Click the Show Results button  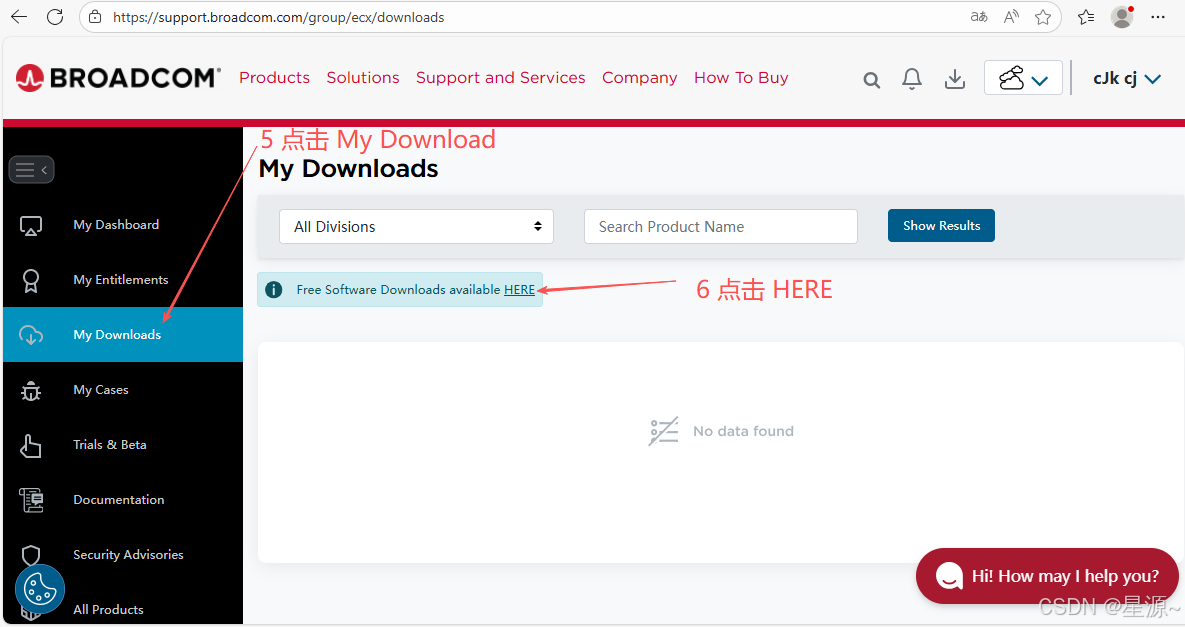941,226
